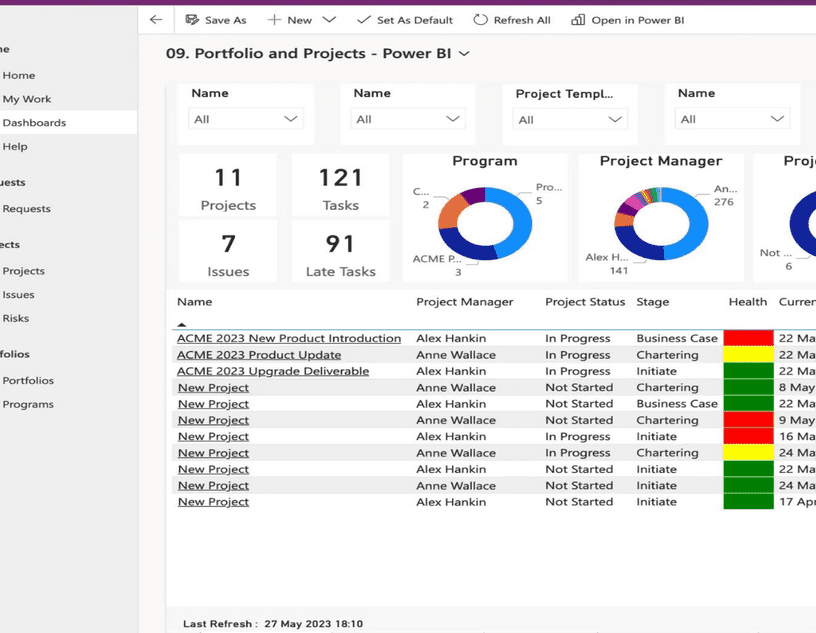This screenshot has width=816, height=633.
Task: Open the dashboard in Power BI
Action: click(627, 19)
